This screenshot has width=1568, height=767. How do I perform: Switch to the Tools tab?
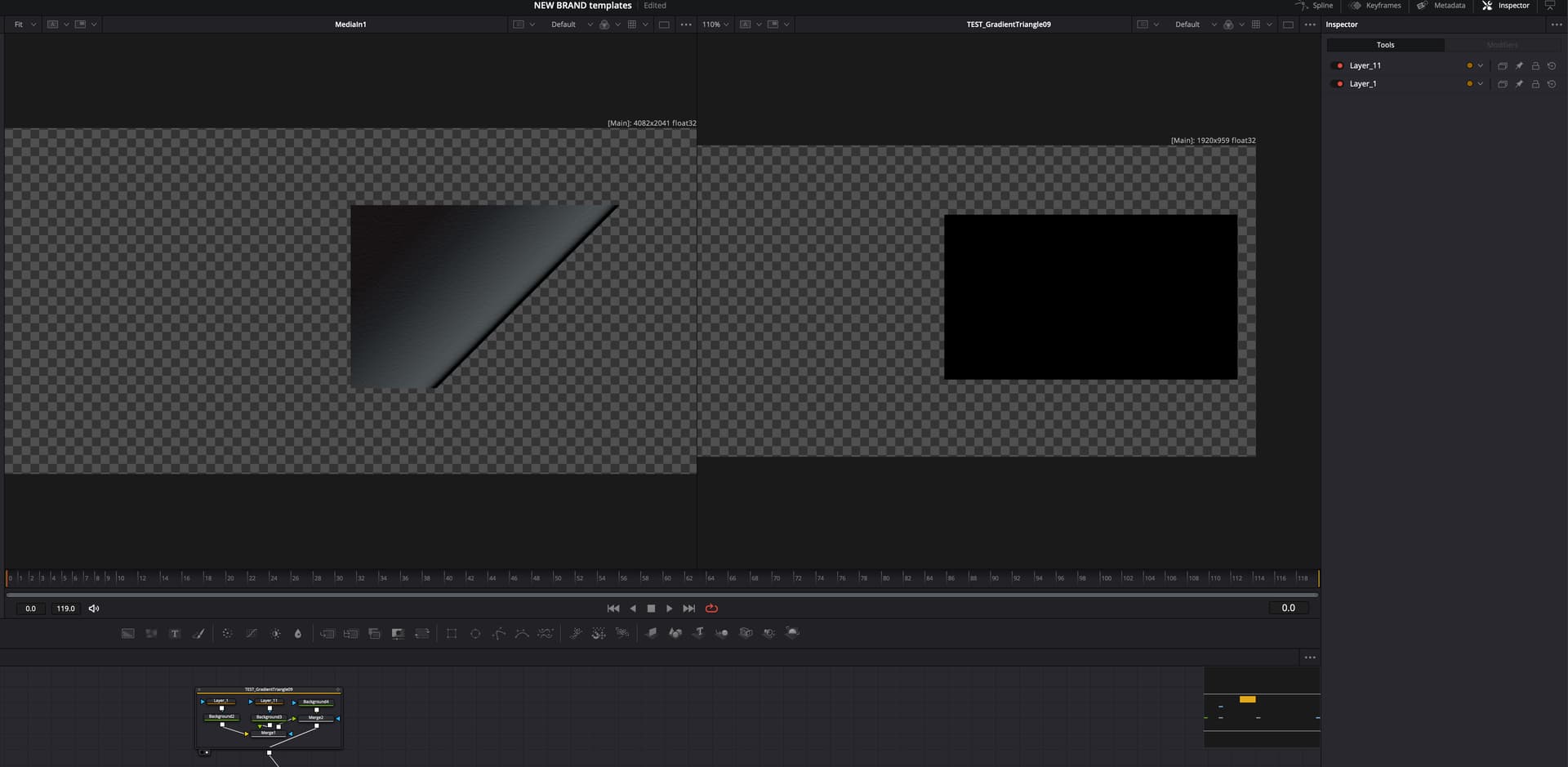[1385, 45]
